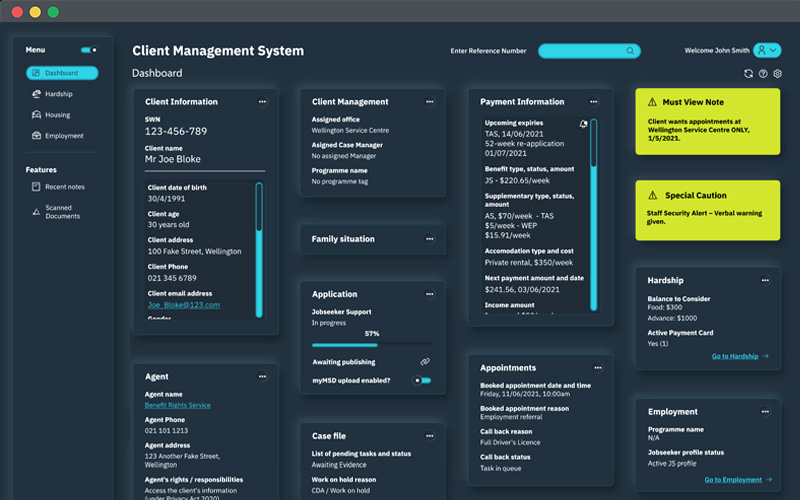The height and width of the screenshot is (500, 800).
Task: Click warning icon on Must View Note
Action: pos(652,102)
